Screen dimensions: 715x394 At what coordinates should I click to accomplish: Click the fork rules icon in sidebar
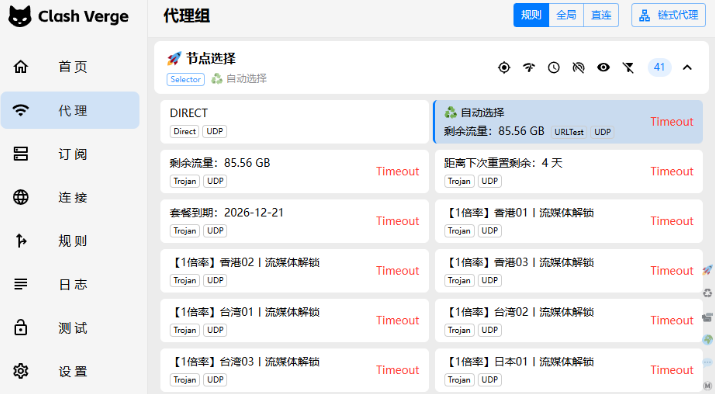tap(21, 240)
